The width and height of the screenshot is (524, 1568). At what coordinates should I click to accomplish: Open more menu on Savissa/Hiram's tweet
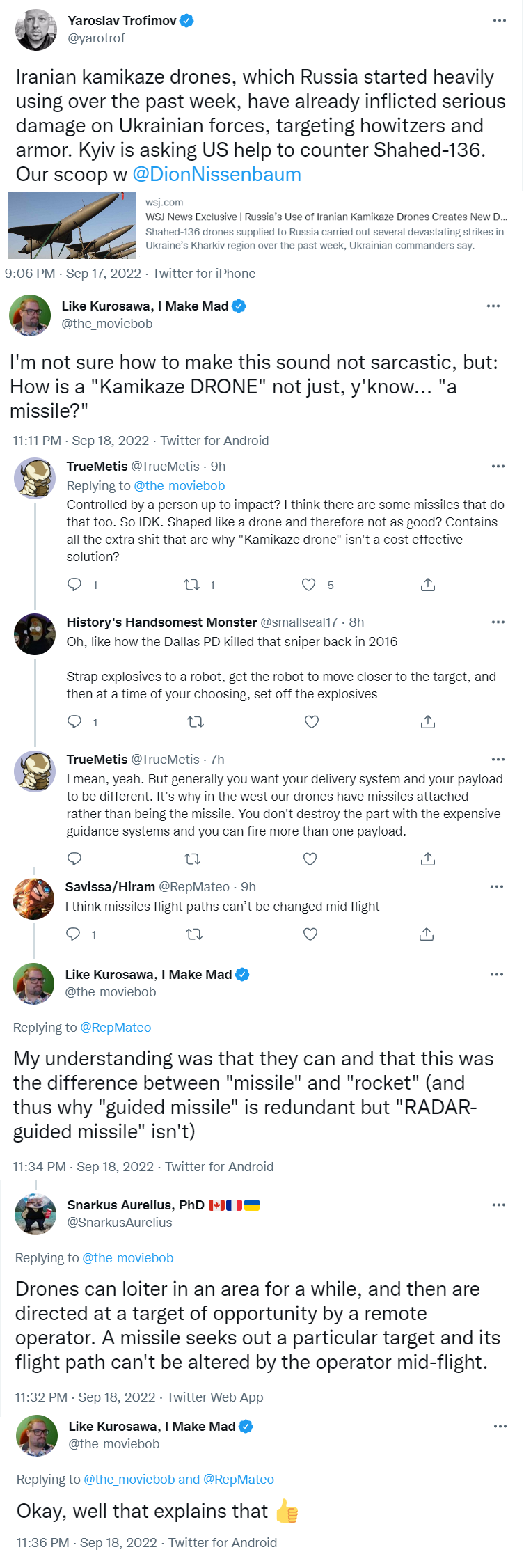tap(496, 887)
